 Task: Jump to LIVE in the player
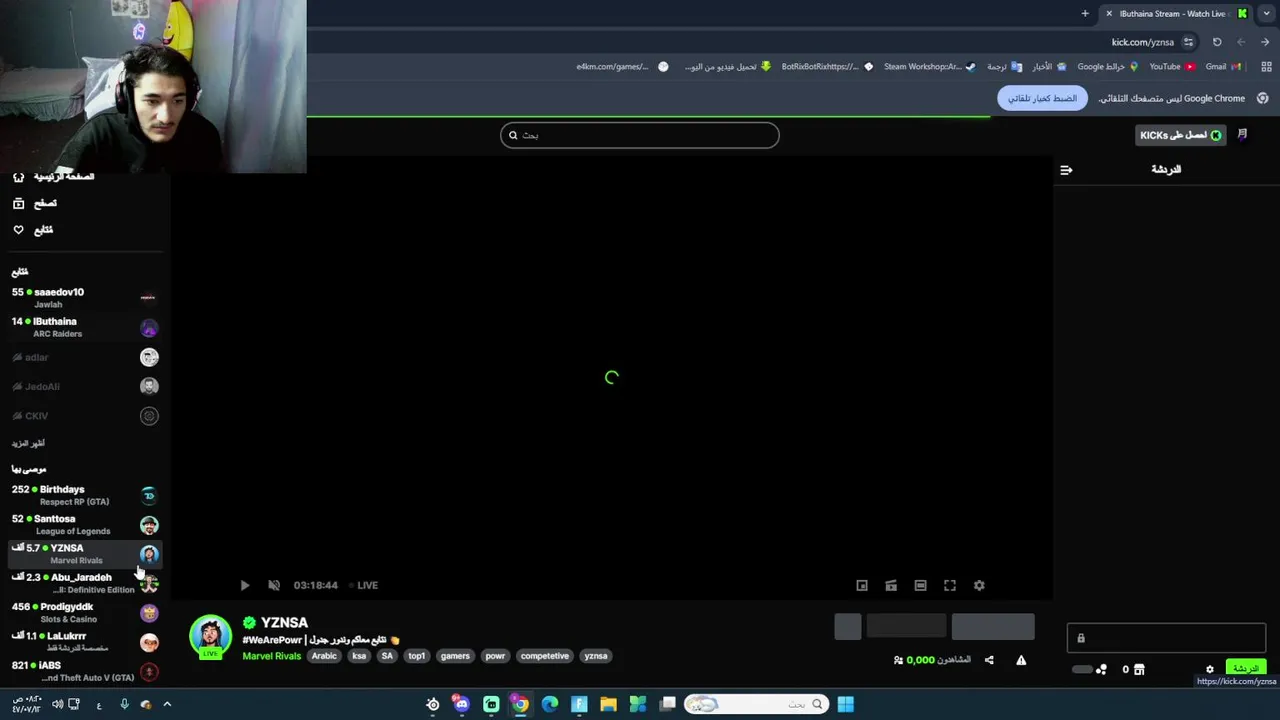click(364, 585)
